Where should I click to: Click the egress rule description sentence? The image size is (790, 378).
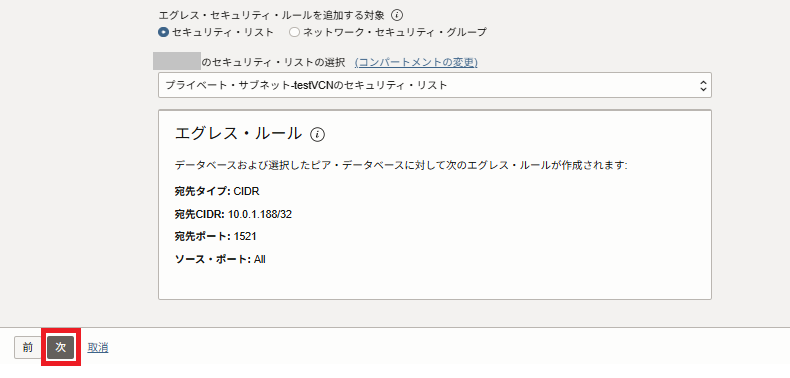401,165
